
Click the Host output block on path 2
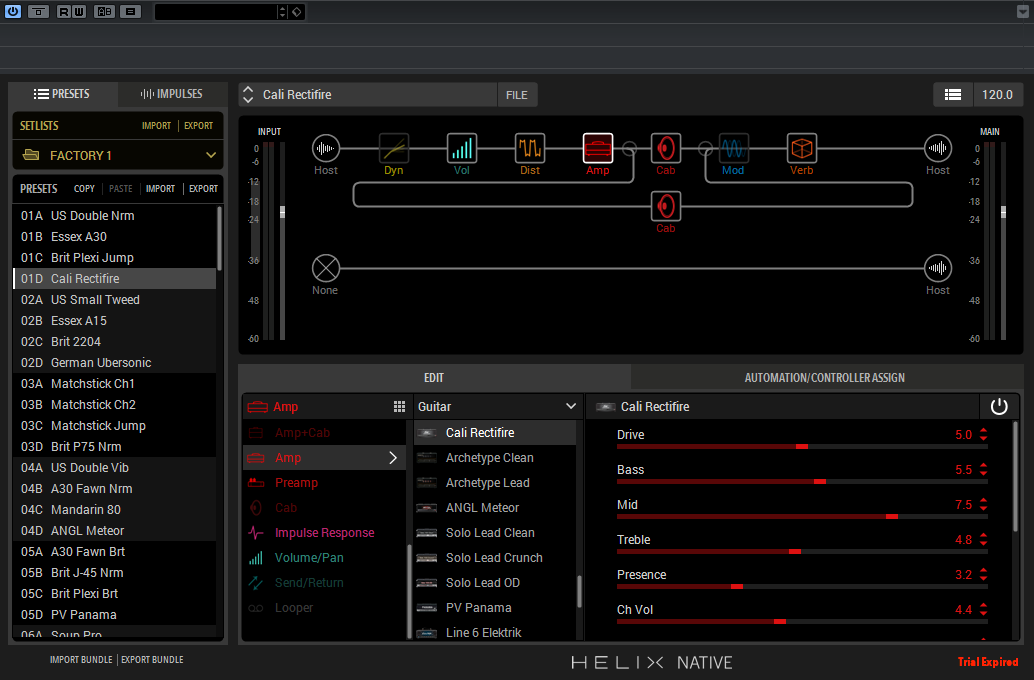point(937,268)
